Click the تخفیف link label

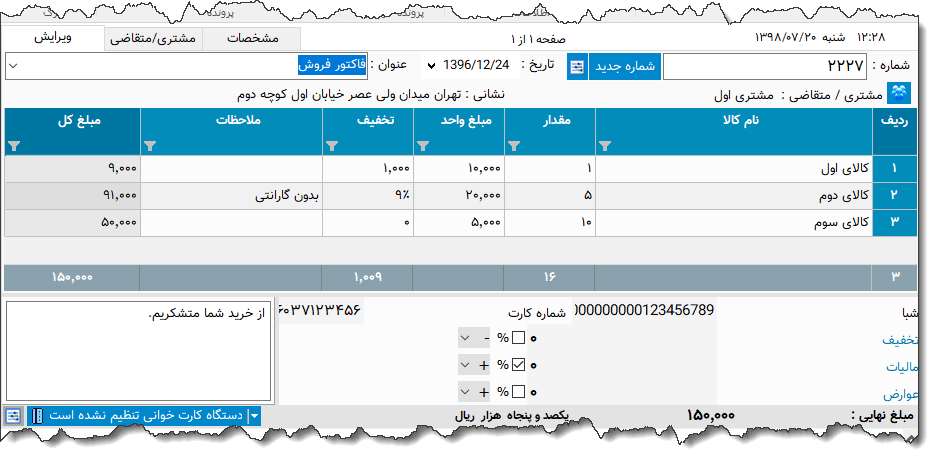902,340
